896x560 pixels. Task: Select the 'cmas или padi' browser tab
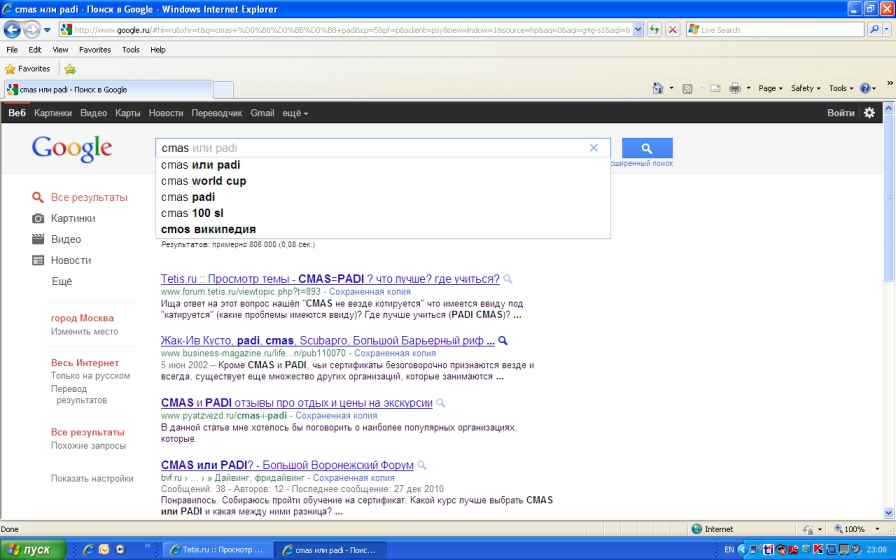tap(109, 90)
